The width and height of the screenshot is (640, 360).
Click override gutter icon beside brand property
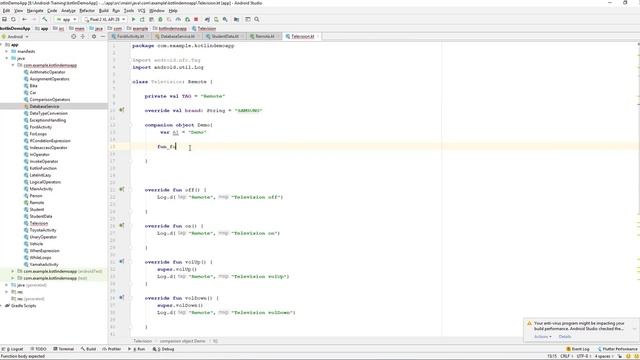[x=122, y=110]
